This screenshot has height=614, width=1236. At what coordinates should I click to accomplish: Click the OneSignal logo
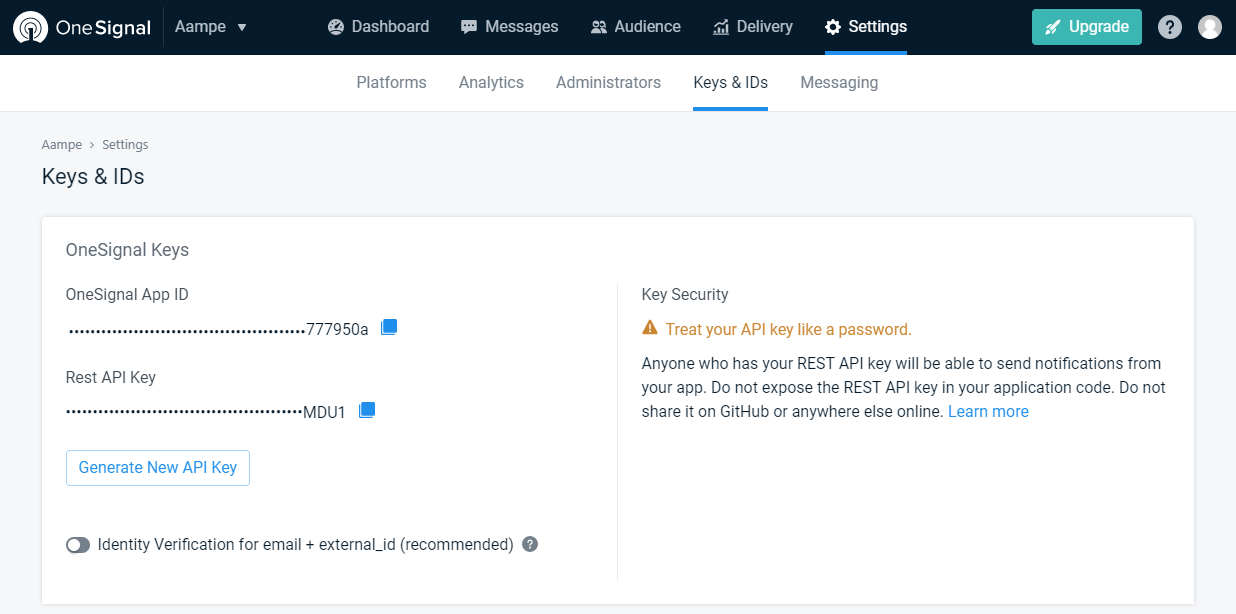(x=82, y=27)
